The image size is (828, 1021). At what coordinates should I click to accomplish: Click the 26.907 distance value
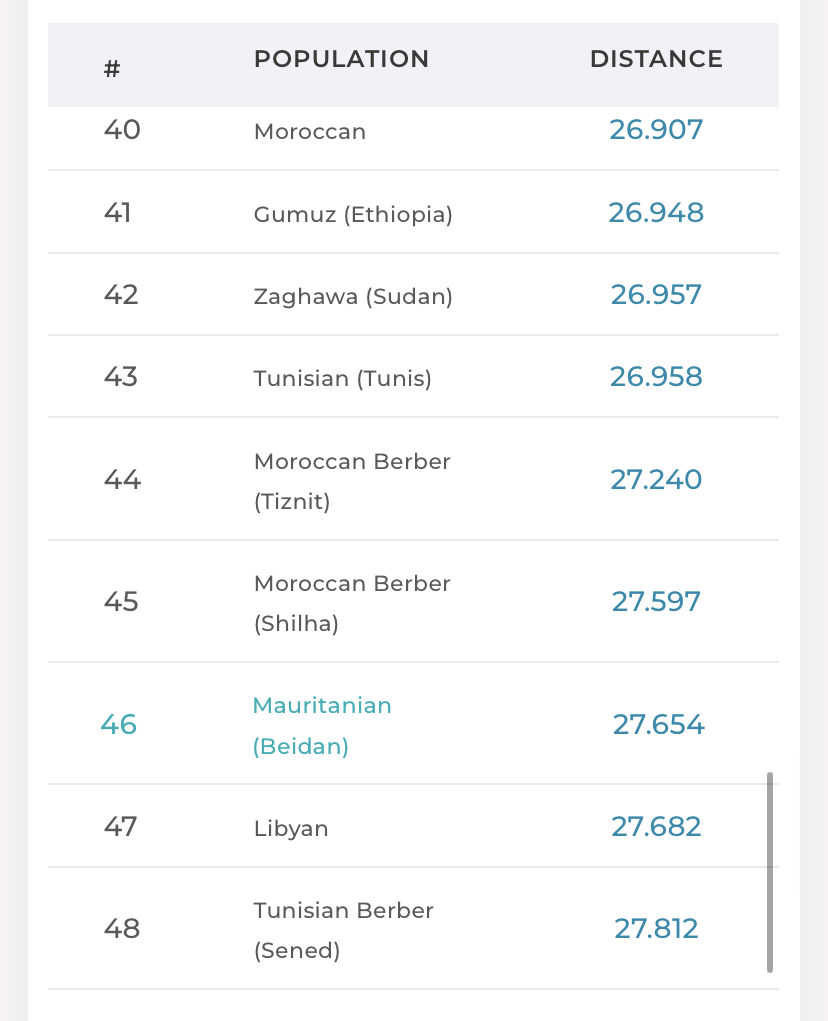click(x=656, y=130)
